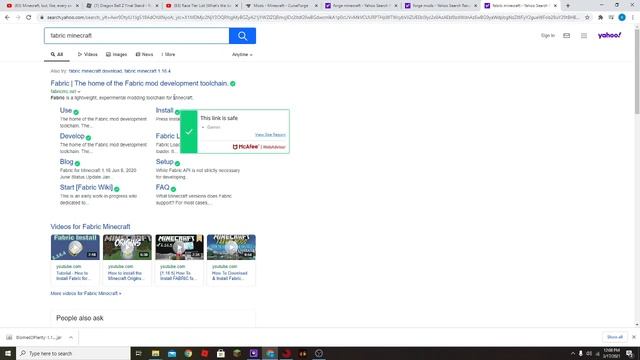Close the downloads bar with X
Screen dimensions: 640x360
coord(633,337)
